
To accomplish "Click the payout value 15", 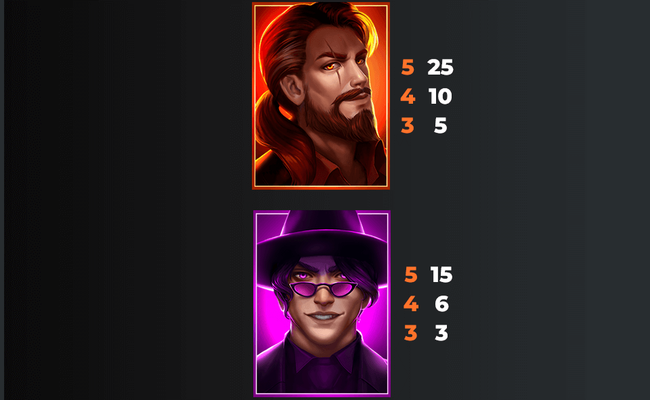I will [x=441, y=274].
